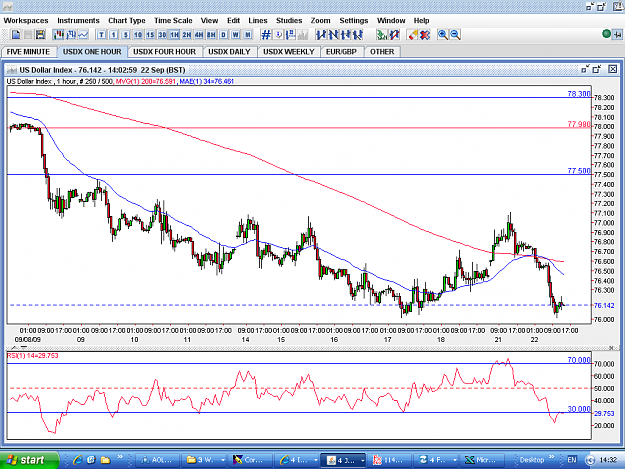Click the eraser tool icon
Image resolution: width=625 pixels, height=469 pixels.
[x=413, y=35]
